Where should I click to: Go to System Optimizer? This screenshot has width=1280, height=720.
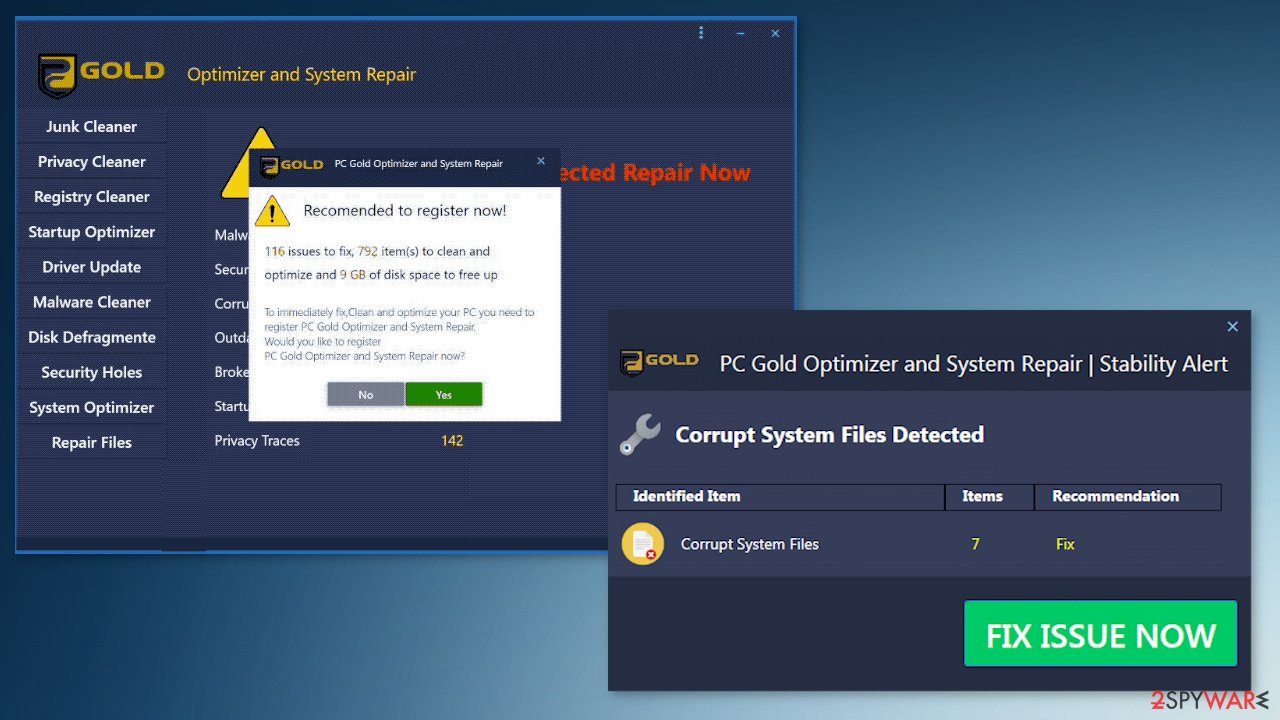[x=91, y=407]
